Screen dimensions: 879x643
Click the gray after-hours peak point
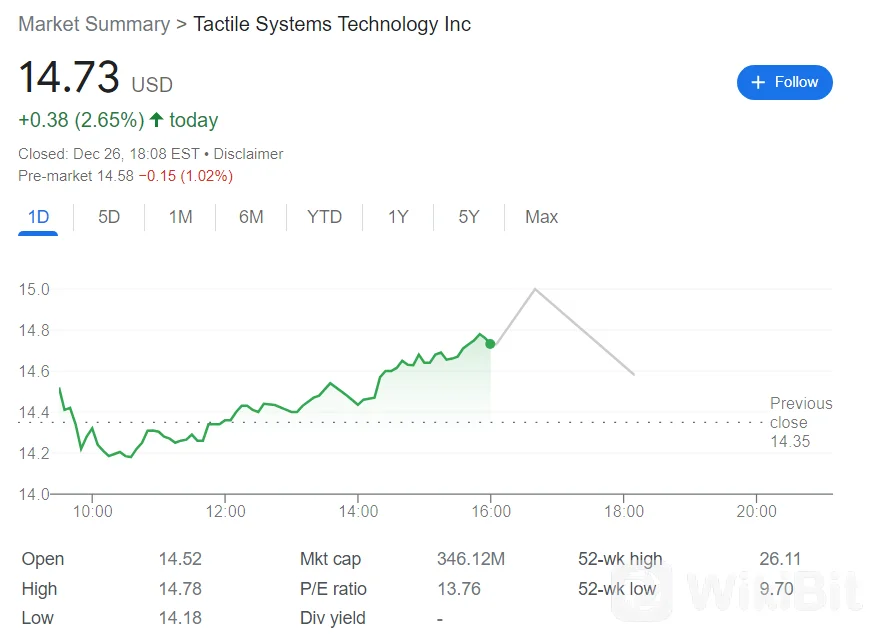(536, 289)
